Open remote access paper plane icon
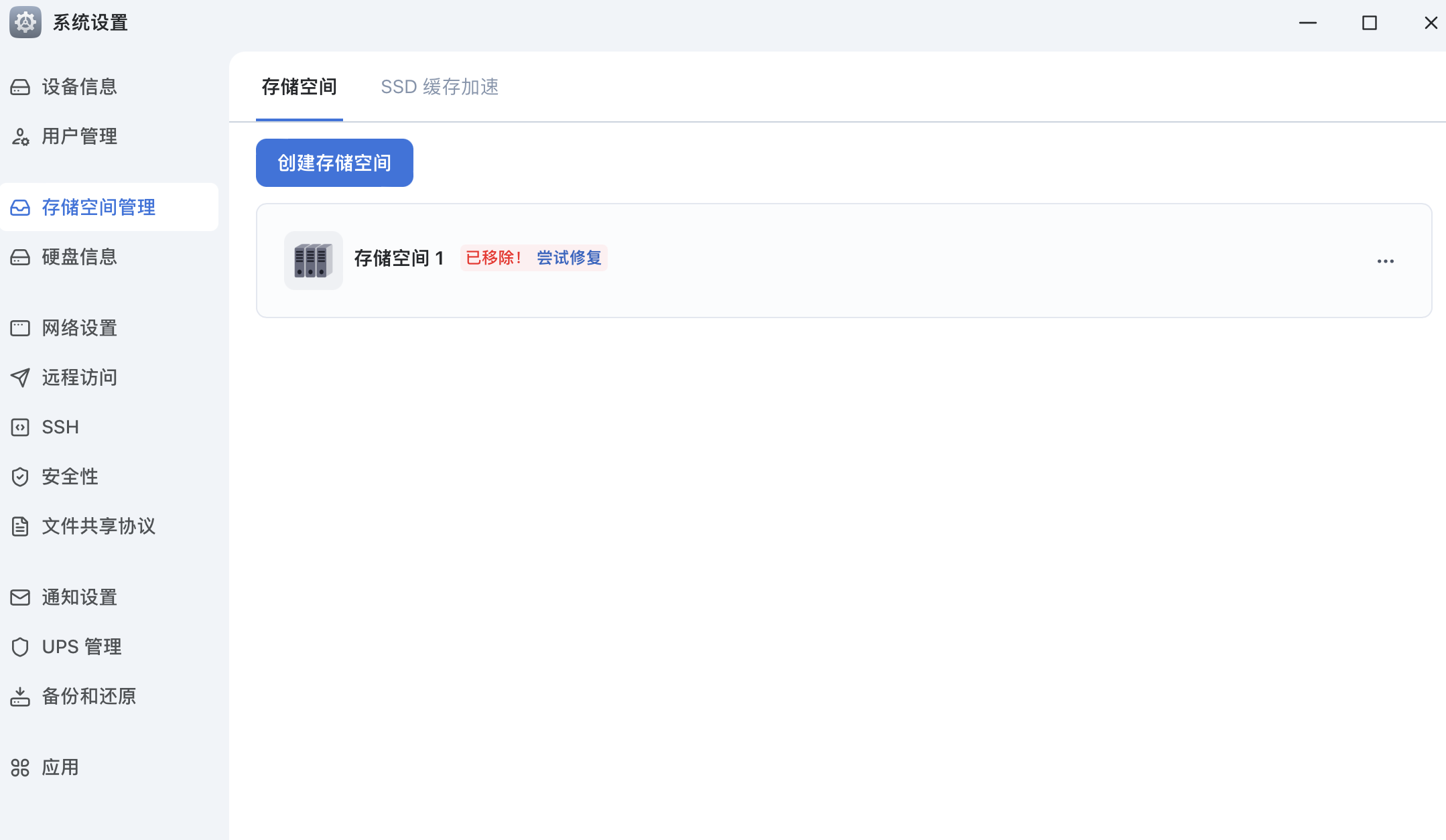 [x=20, y=378]
